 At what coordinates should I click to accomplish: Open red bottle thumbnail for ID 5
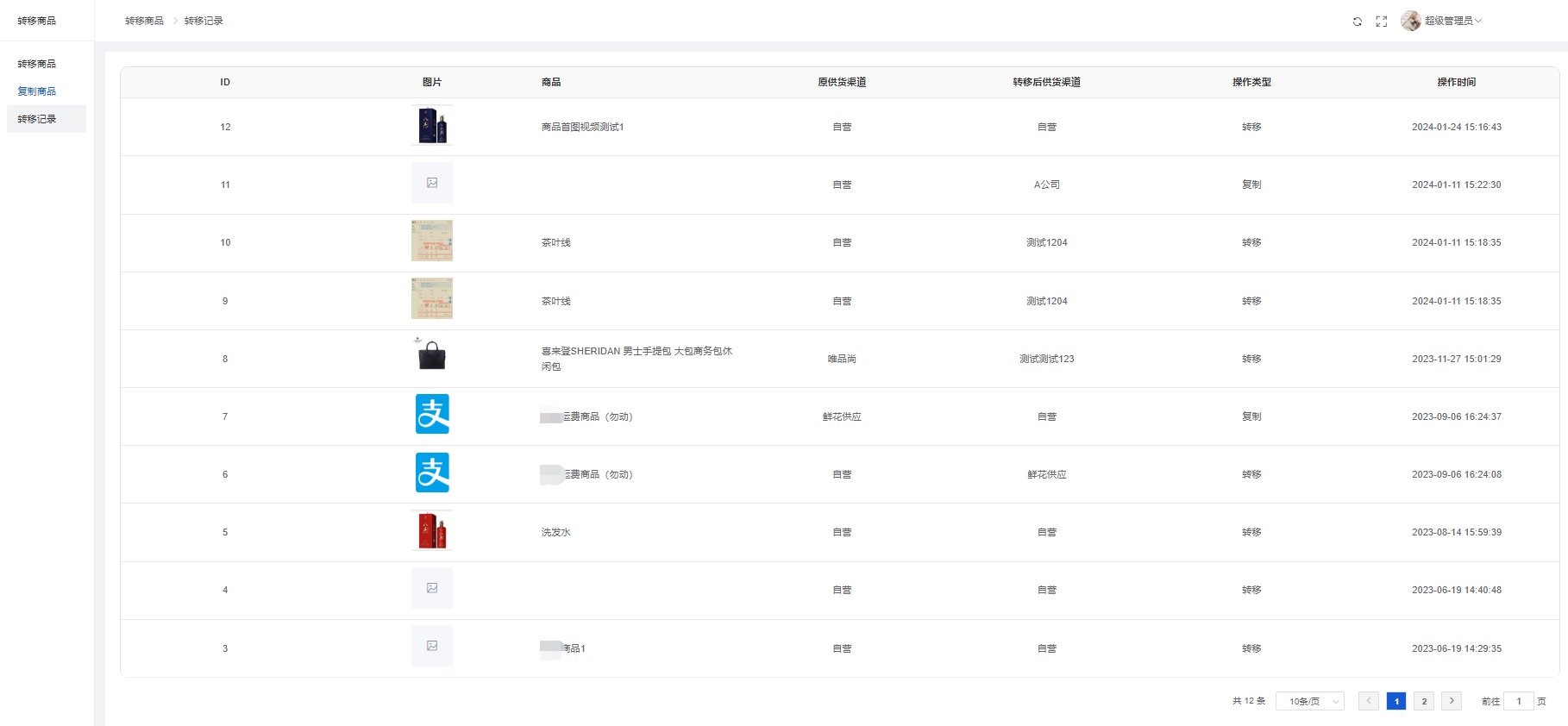tap(432, 531)
